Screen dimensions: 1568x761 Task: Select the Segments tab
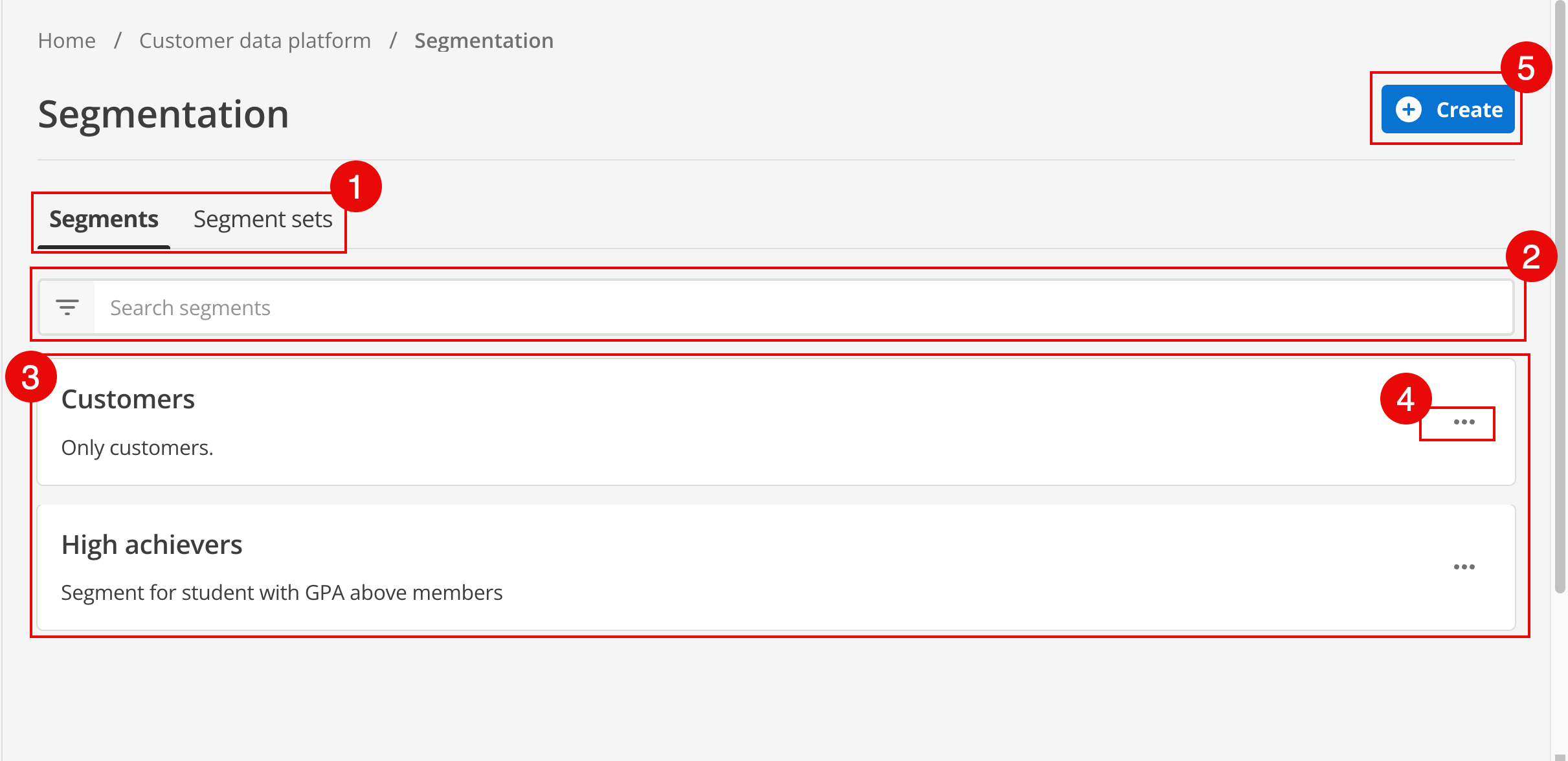click(x=104, y=219)
